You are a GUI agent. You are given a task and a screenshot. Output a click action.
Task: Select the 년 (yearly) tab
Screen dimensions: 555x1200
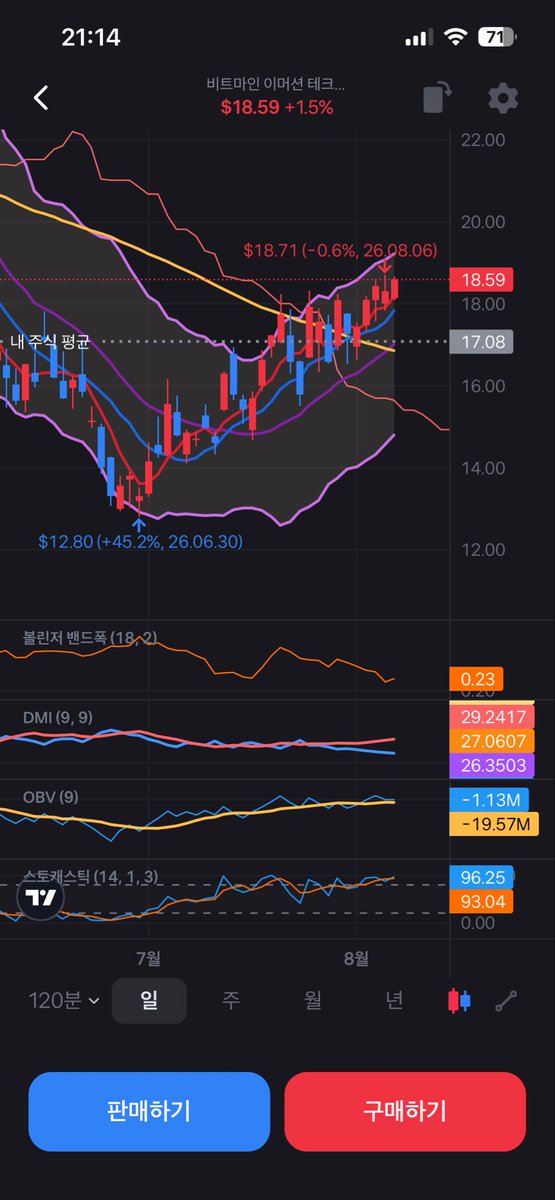click(x=395, y=1000)
